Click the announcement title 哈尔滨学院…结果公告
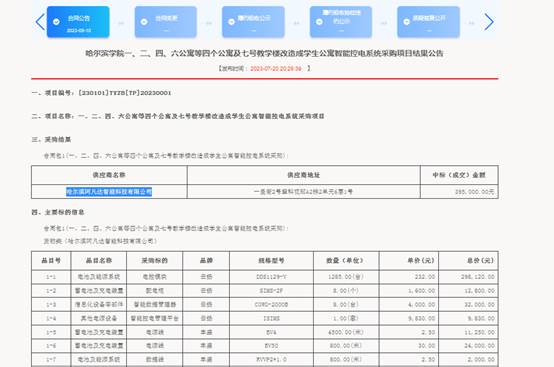Screen dimensions: 554x367 coord(264,53)
